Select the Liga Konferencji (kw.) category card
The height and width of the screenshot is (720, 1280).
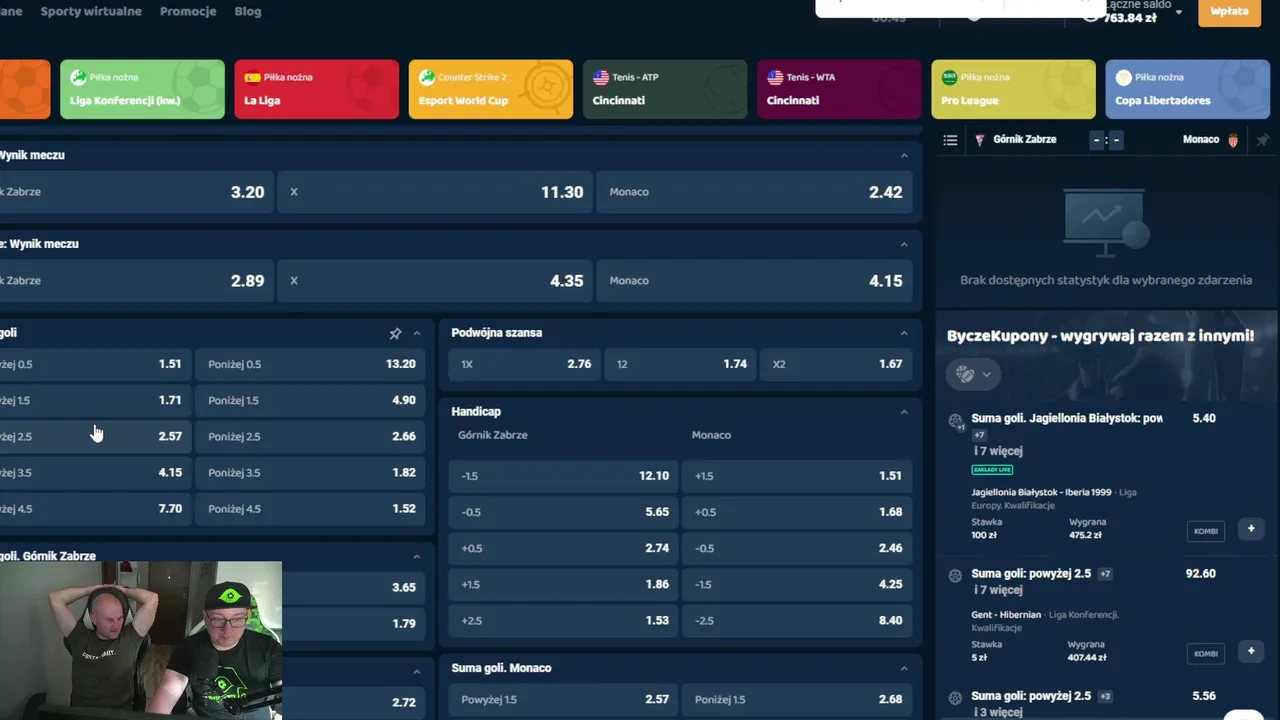point(142,89)
